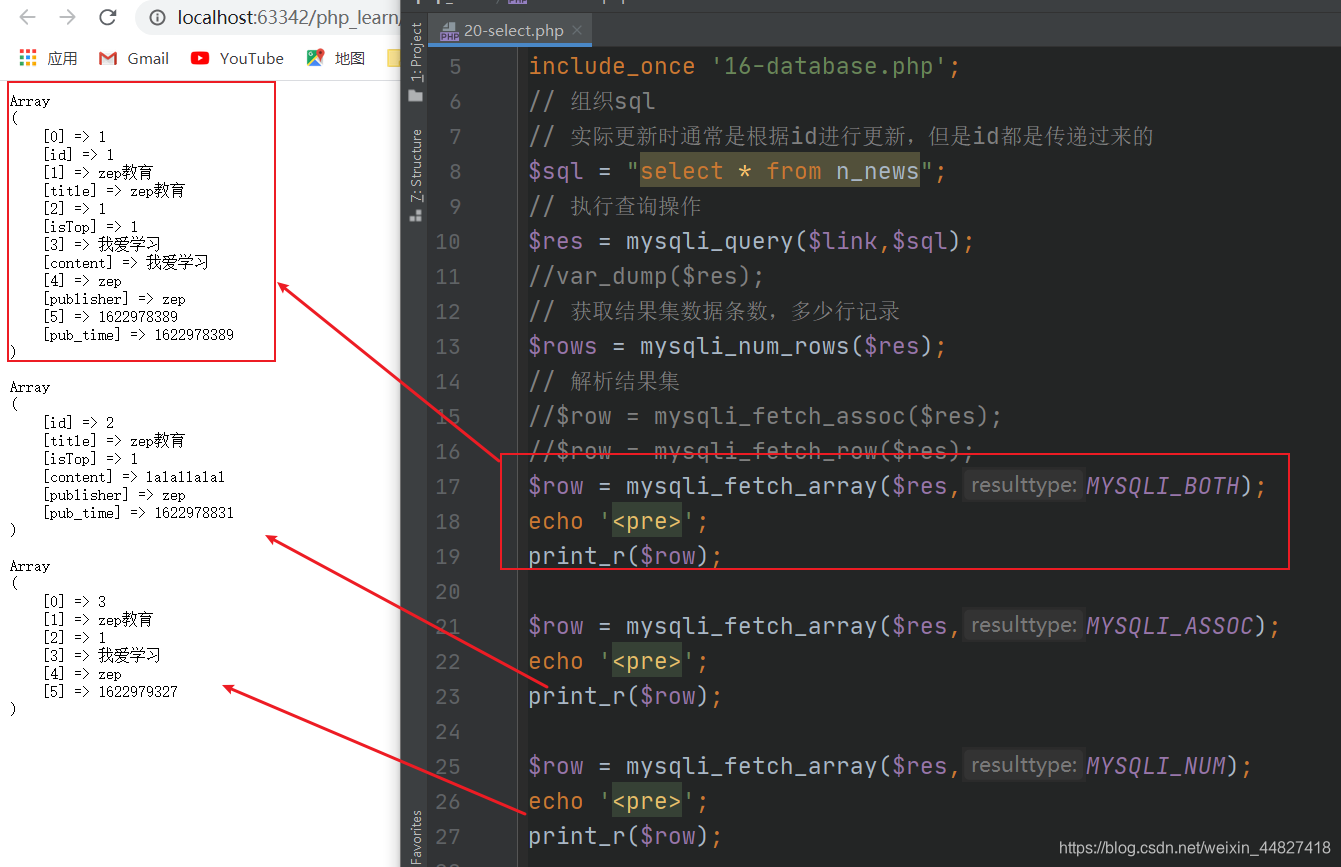1341x867 pixels.
Task: Click line number 13 in the gutter
Action: (x=448, y=347)
